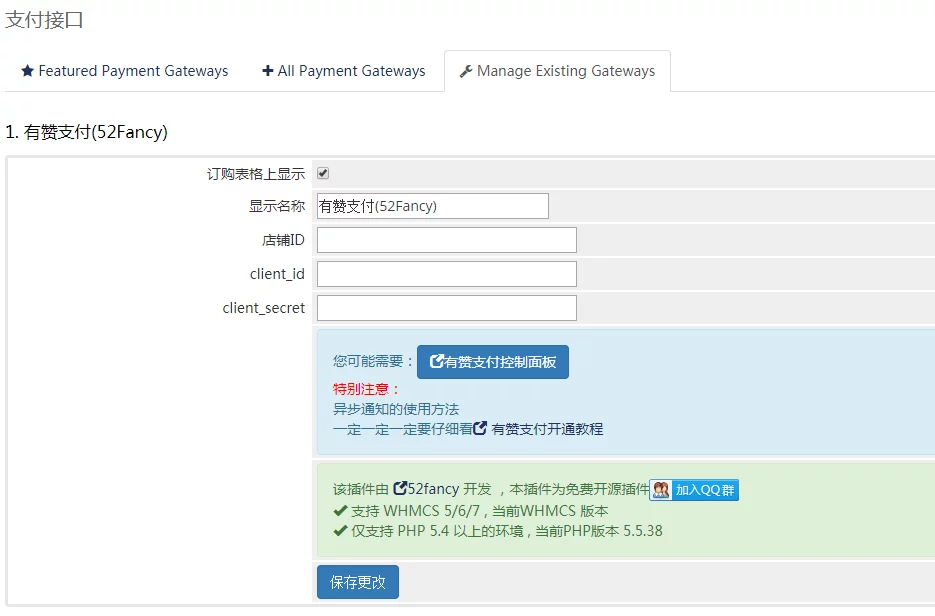
Task: Open the Featured Payment Gateways tab
Action: tap(122, 71)
